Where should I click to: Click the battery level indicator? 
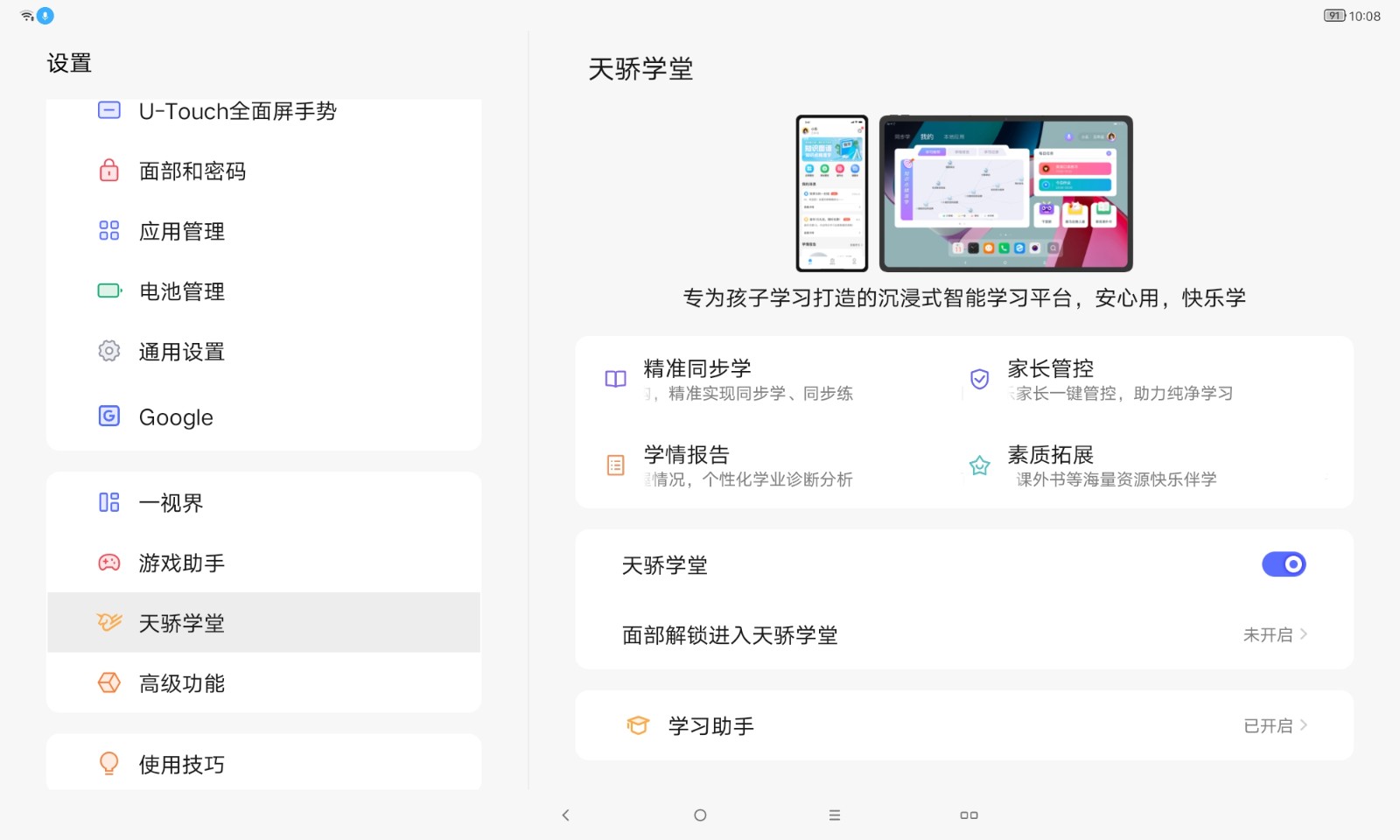[x=1333, y=16]
